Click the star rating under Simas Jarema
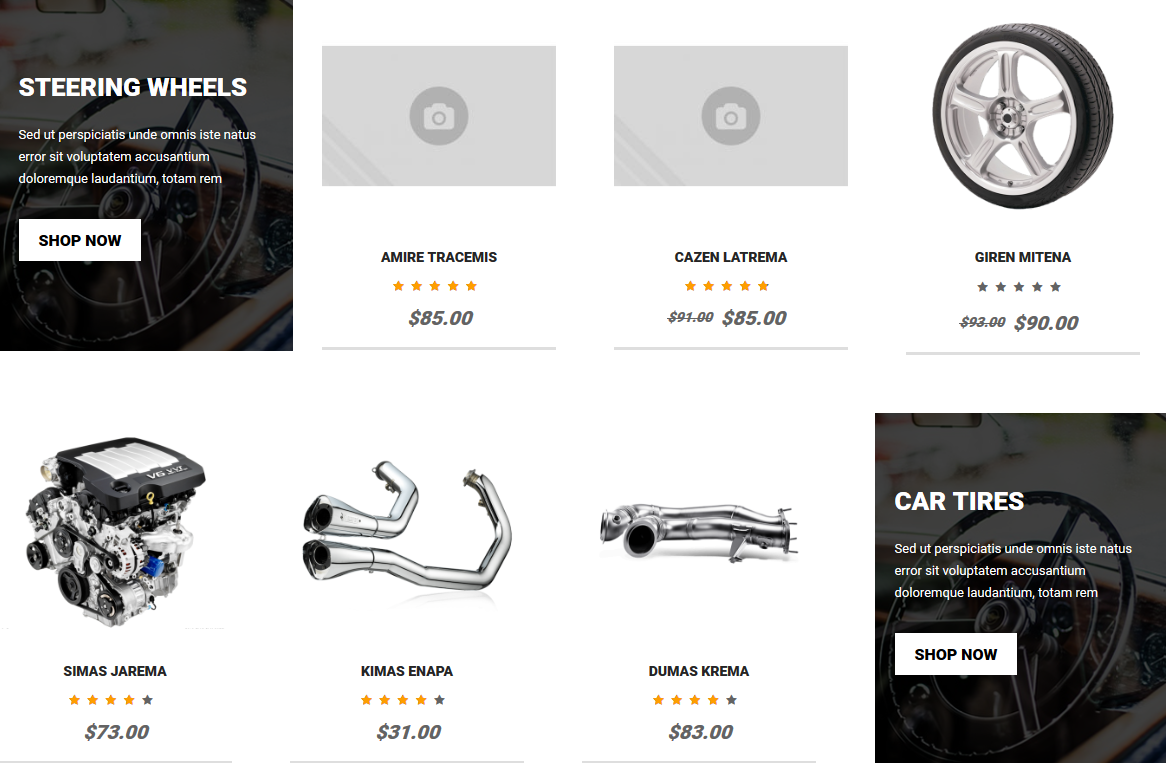Image resolution: width=1166 pixels, height=763 pixels. (111, 700)
